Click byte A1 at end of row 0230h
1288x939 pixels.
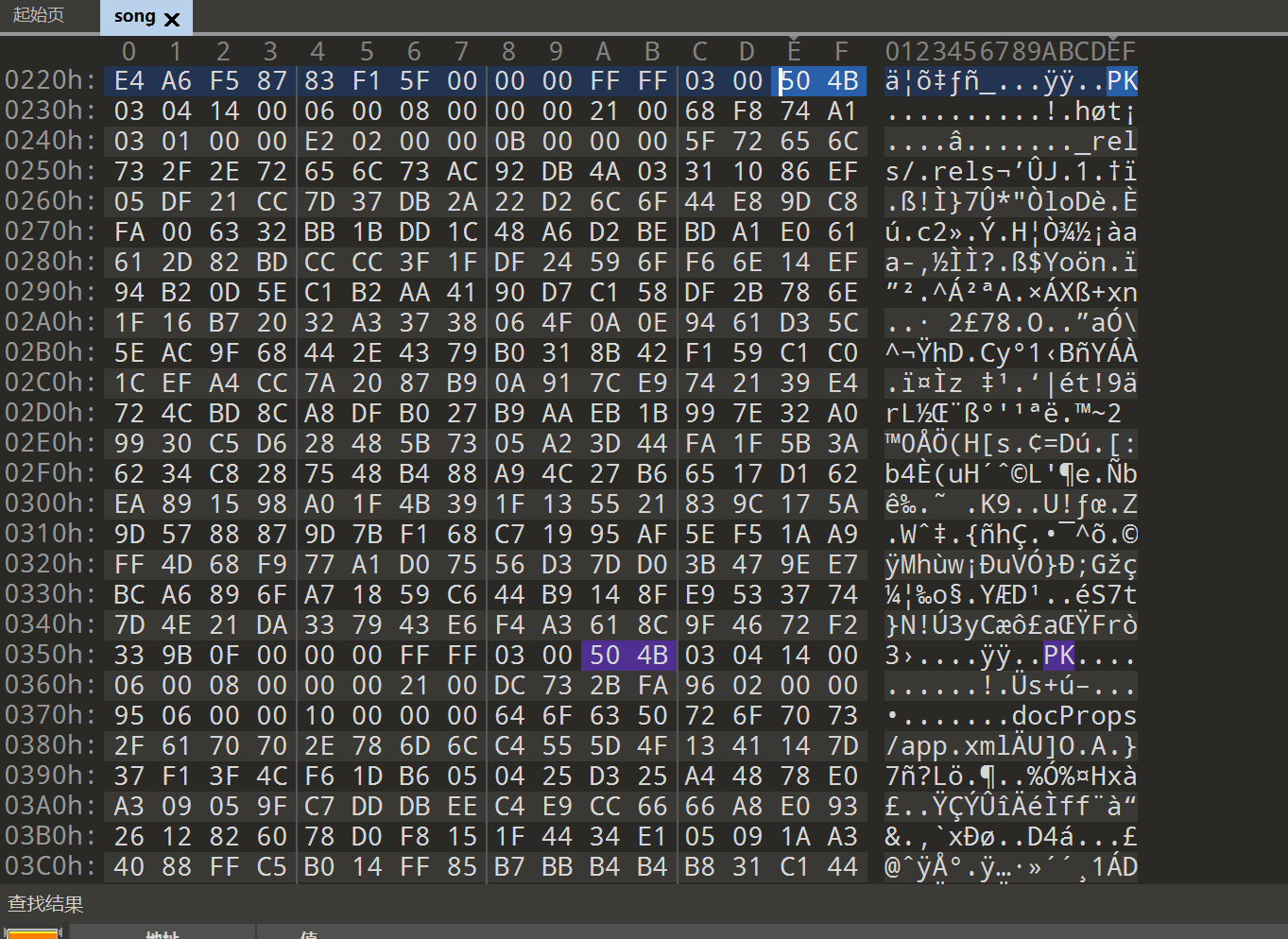coord(843,111)
